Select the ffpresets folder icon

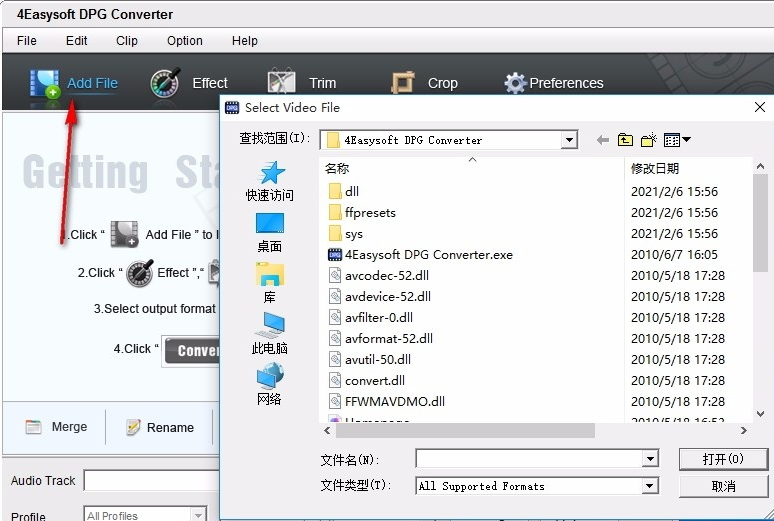coord(335,213)
